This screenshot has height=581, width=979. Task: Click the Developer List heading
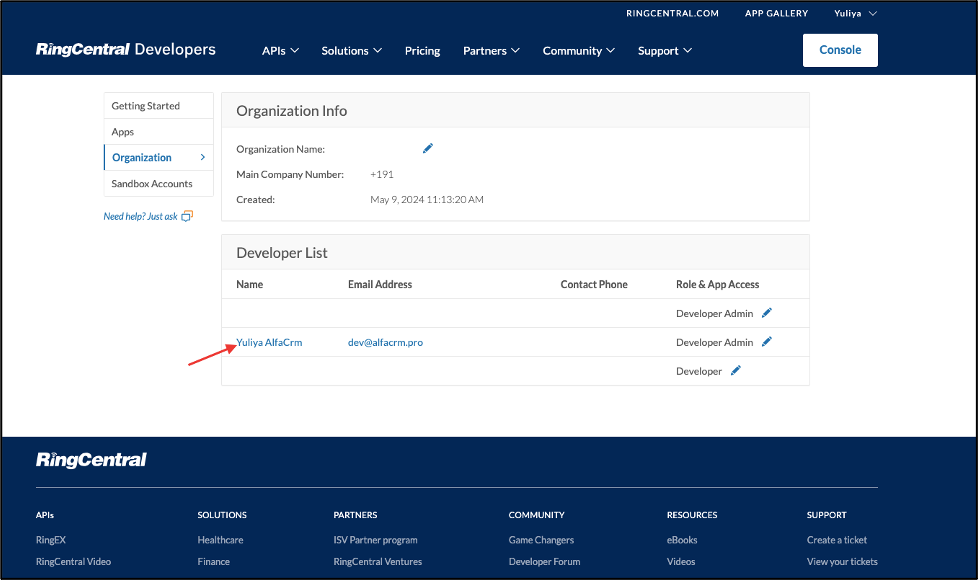pyautogui.click(x=282, y=253)
